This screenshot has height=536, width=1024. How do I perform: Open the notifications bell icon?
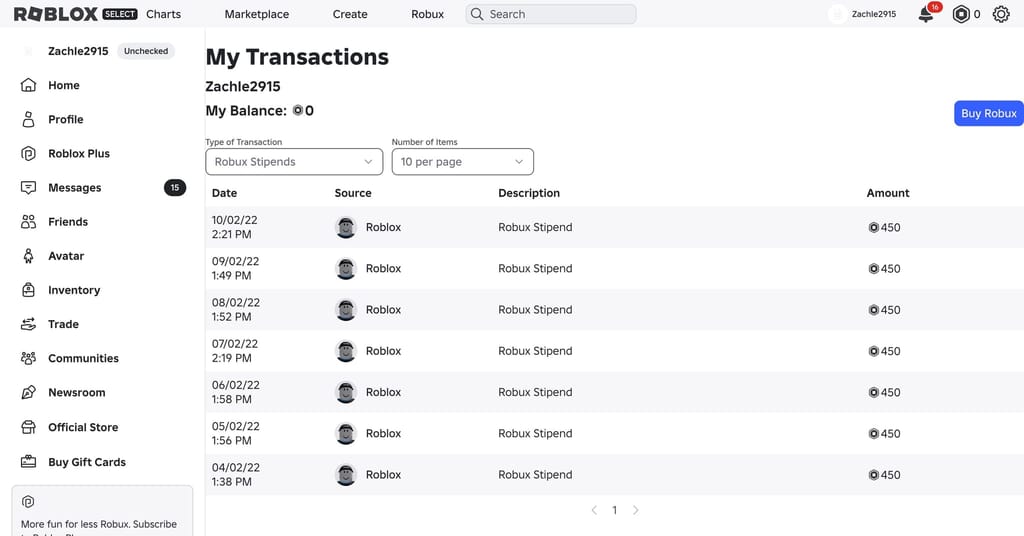pos(926,14)
